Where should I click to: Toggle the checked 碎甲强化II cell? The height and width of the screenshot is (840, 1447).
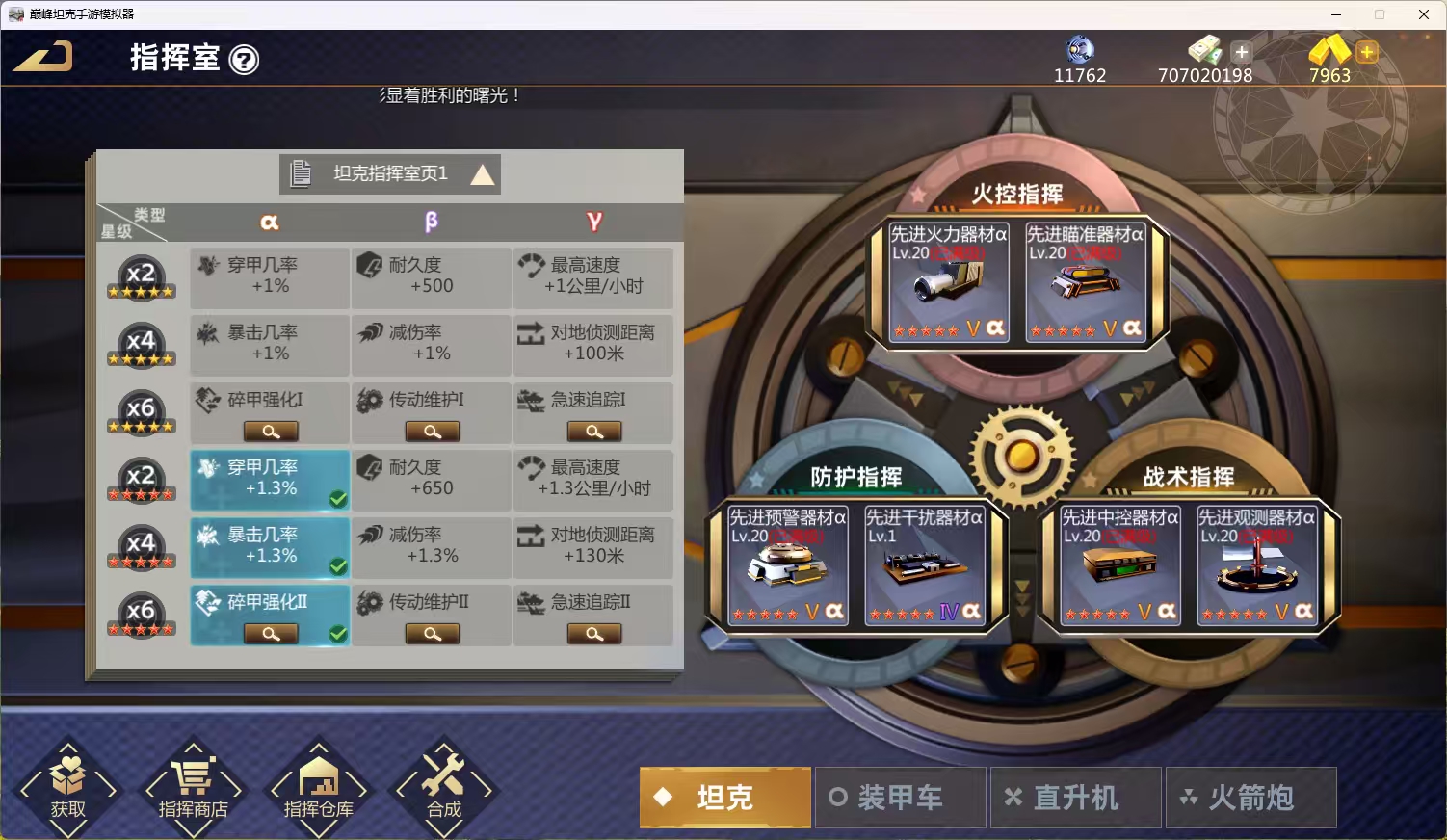coord(270,615)
